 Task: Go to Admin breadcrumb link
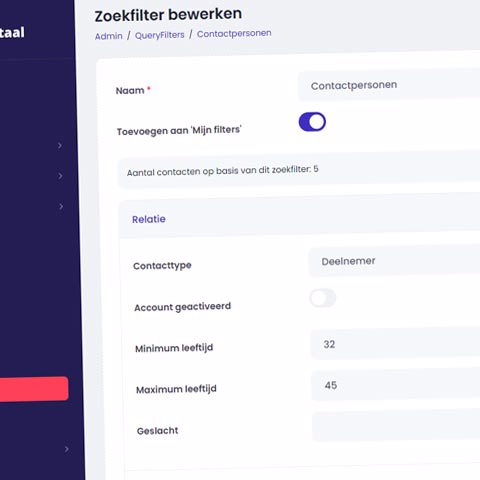[x=109, y=36]
